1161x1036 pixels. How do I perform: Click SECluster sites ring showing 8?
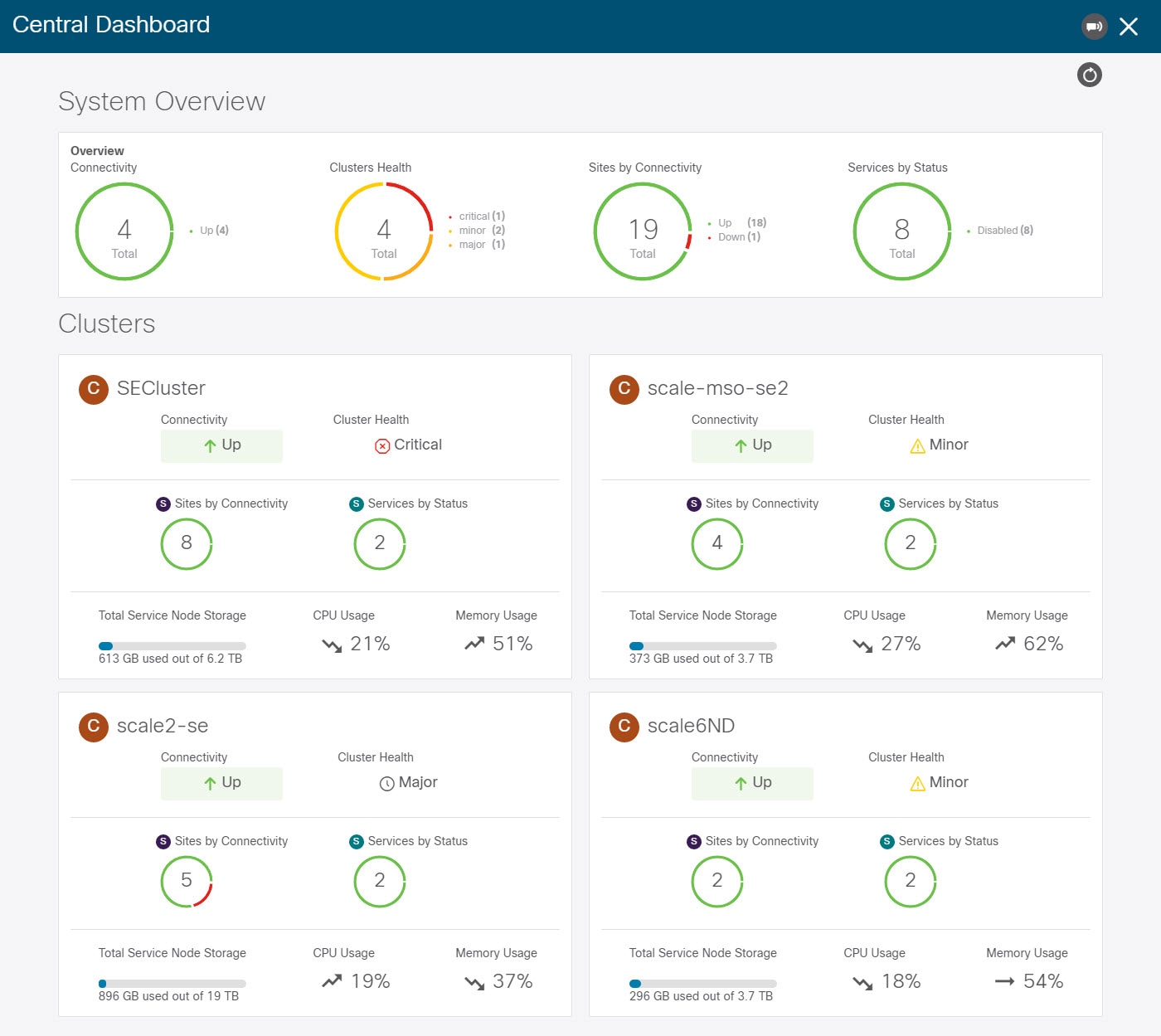point(187,544)
